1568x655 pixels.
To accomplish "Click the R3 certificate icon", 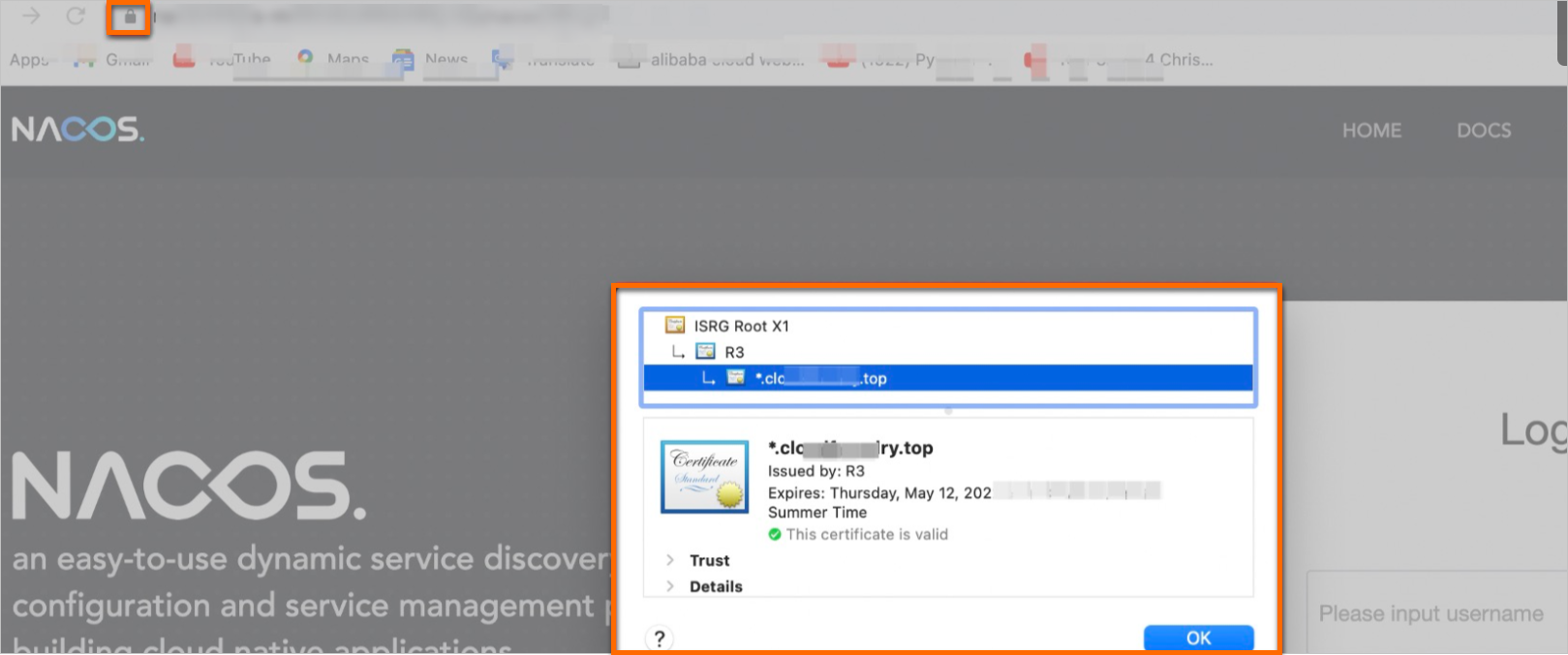I will coord(705,351).
